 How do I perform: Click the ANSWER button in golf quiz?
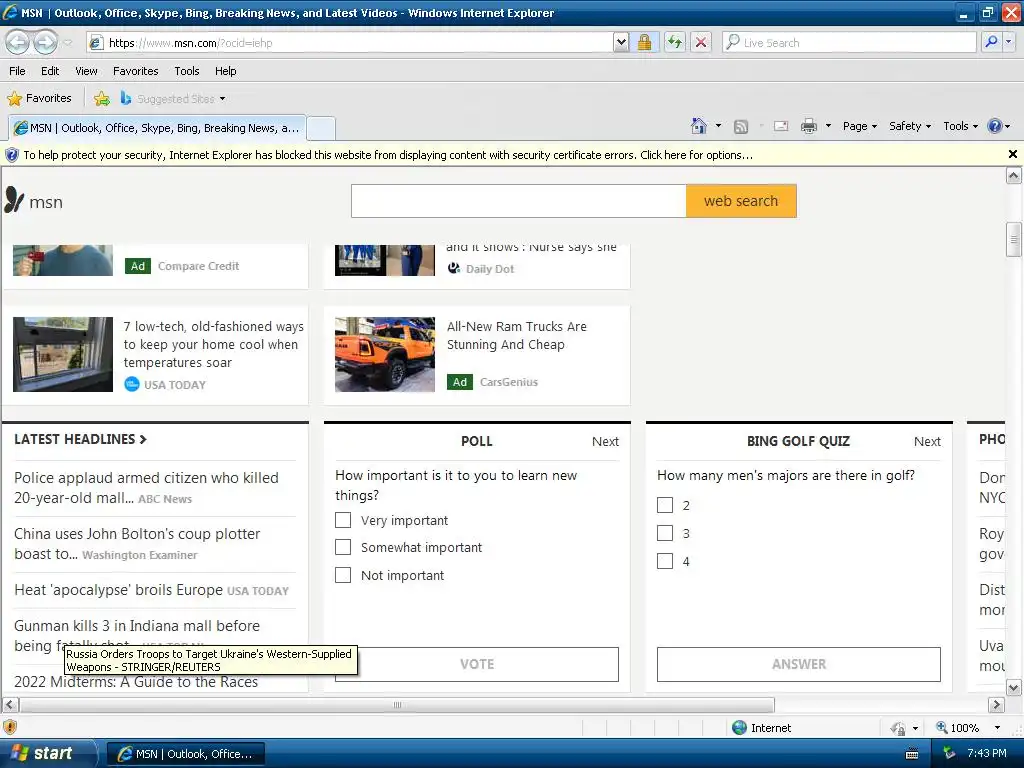799,664
